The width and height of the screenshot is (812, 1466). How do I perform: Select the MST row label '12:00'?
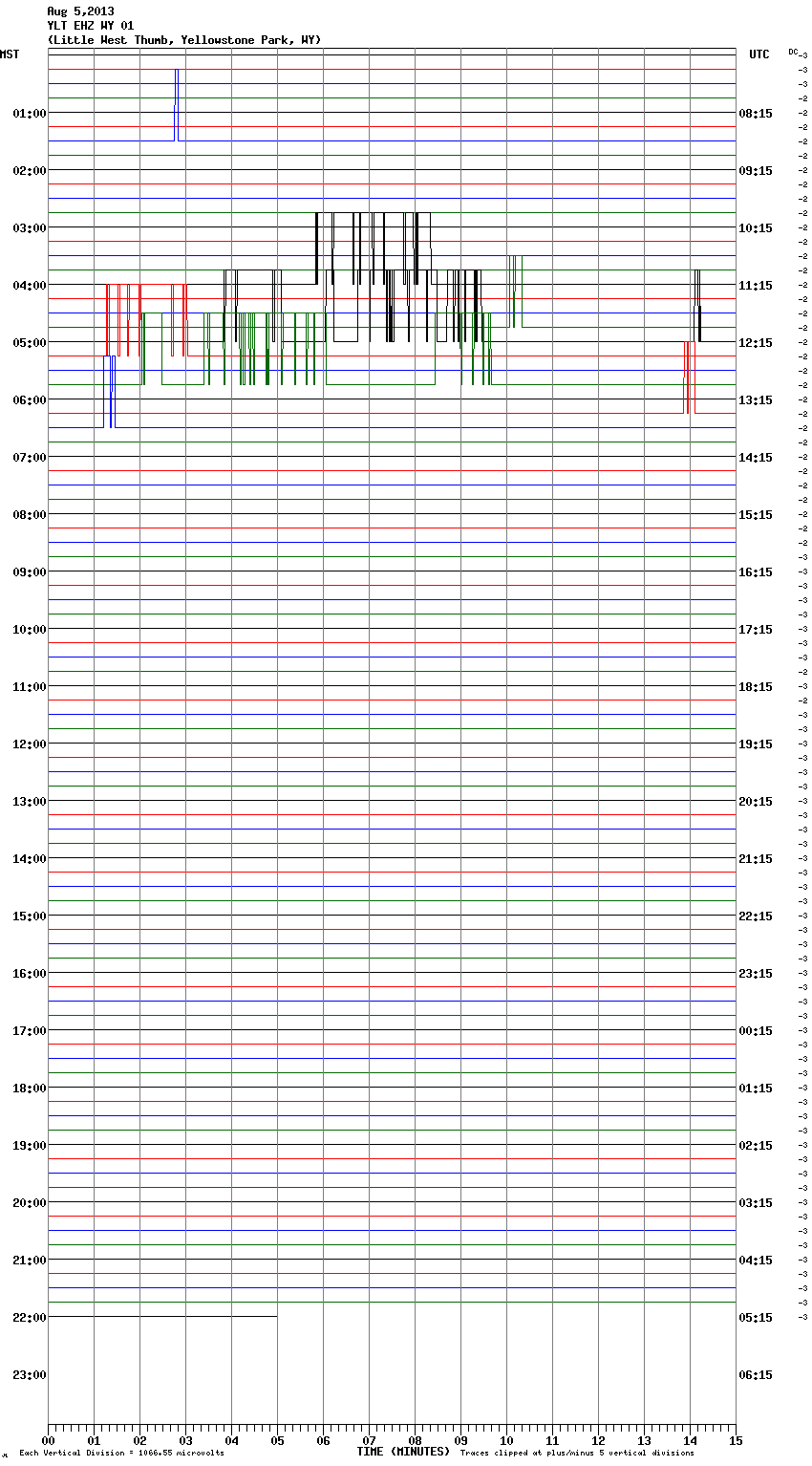tap(30, 744)
